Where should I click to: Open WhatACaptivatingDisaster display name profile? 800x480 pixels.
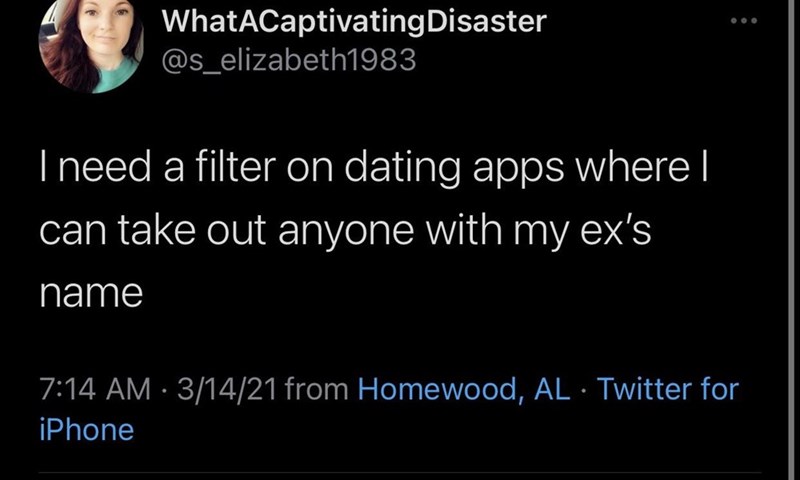click(353, 21)
